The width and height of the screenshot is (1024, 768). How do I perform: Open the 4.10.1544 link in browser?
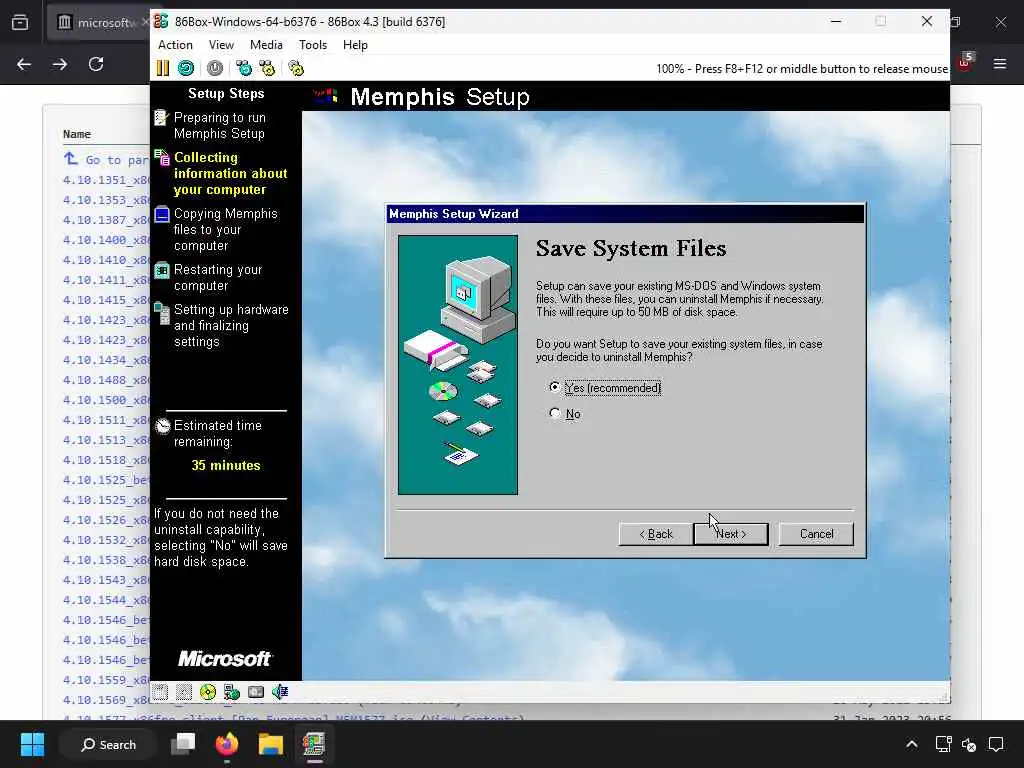106,600
